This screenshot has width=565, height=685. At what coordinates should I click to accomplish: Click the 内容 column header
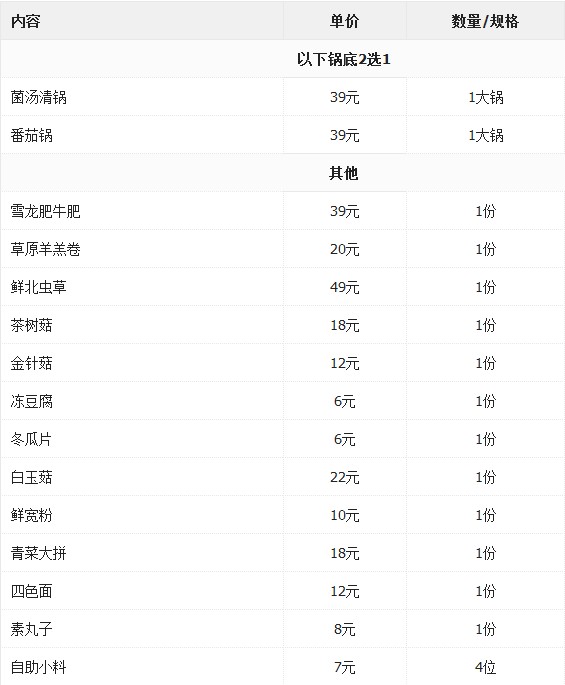(26, 21)
